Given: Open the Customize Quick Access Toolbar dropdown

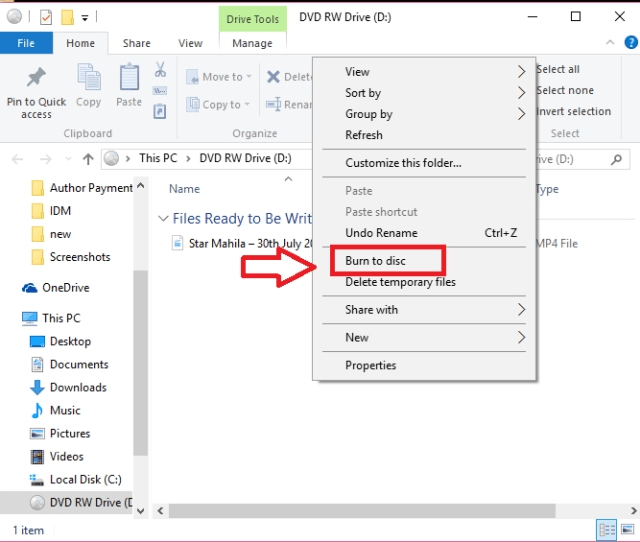Looking at the screenshot, I should click(85, 18).
